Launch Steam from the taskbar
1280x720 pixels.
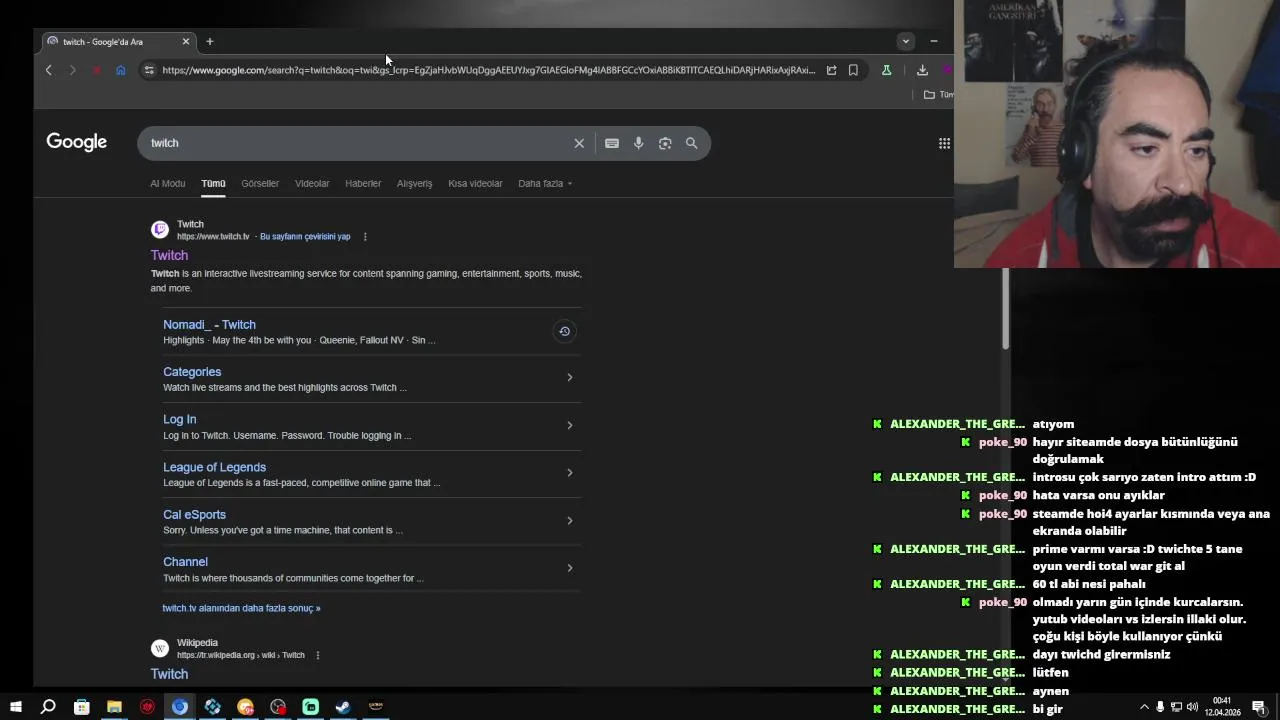pos(342,707)
